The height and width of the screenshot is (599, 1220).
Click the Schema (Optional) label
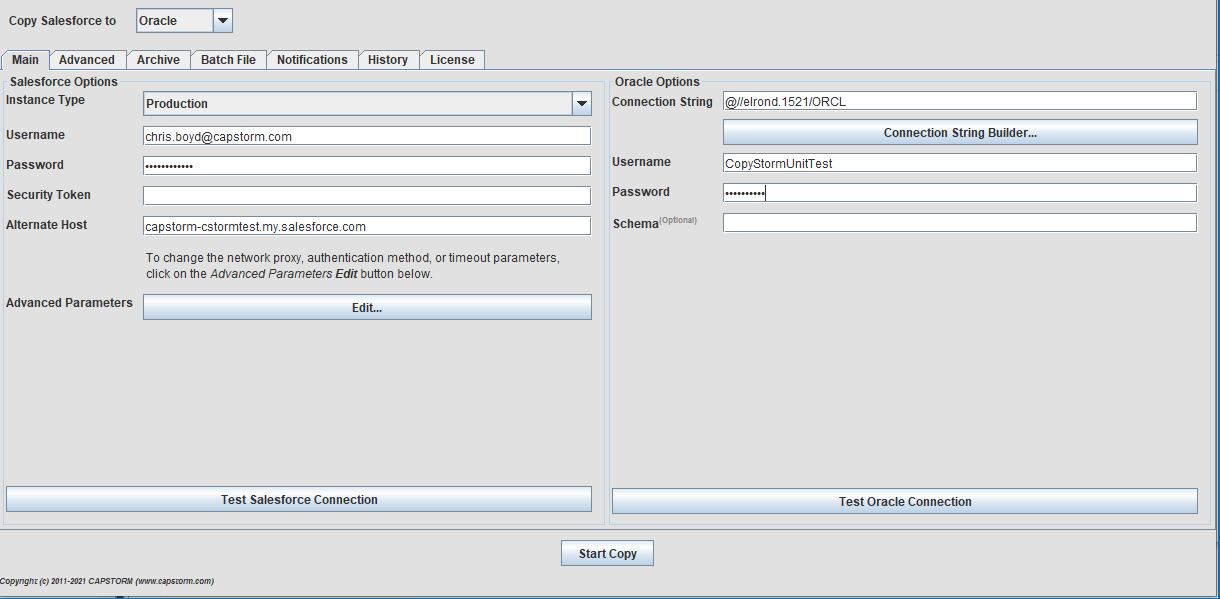655,223
